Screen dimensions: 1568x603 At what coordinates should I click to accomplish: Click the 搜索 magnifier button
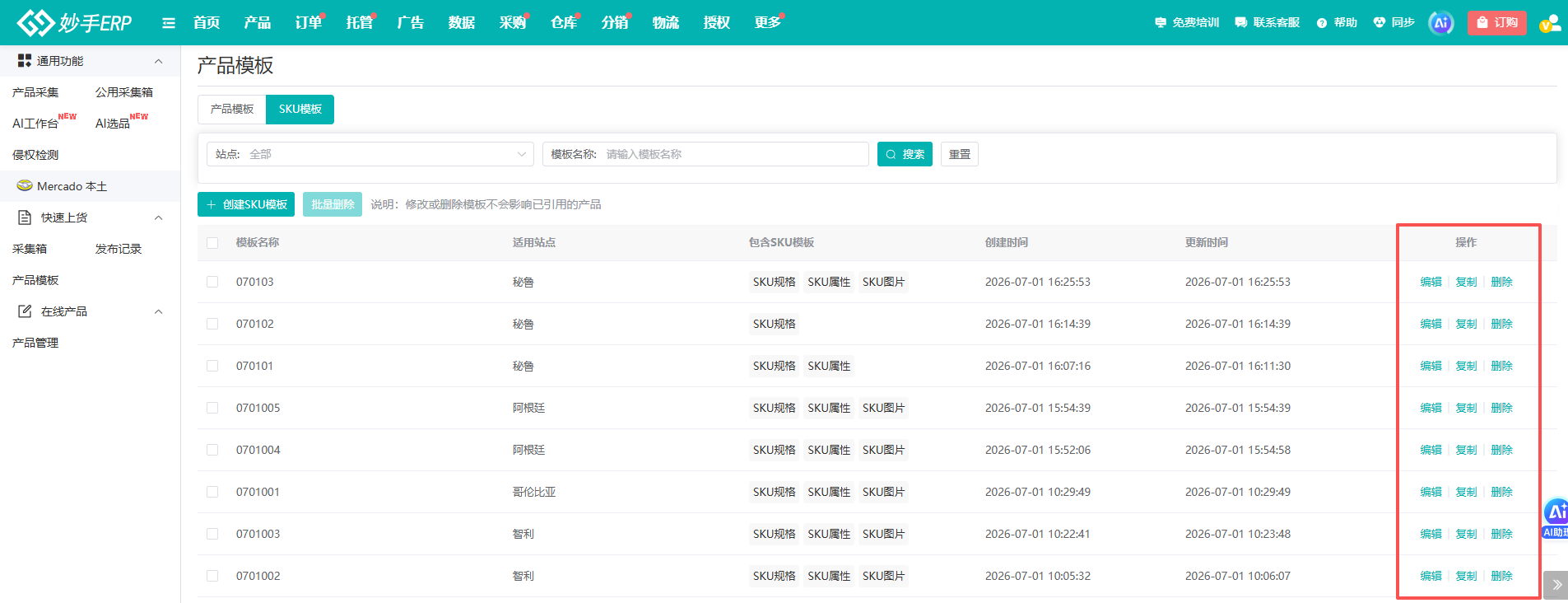[905, 154]
